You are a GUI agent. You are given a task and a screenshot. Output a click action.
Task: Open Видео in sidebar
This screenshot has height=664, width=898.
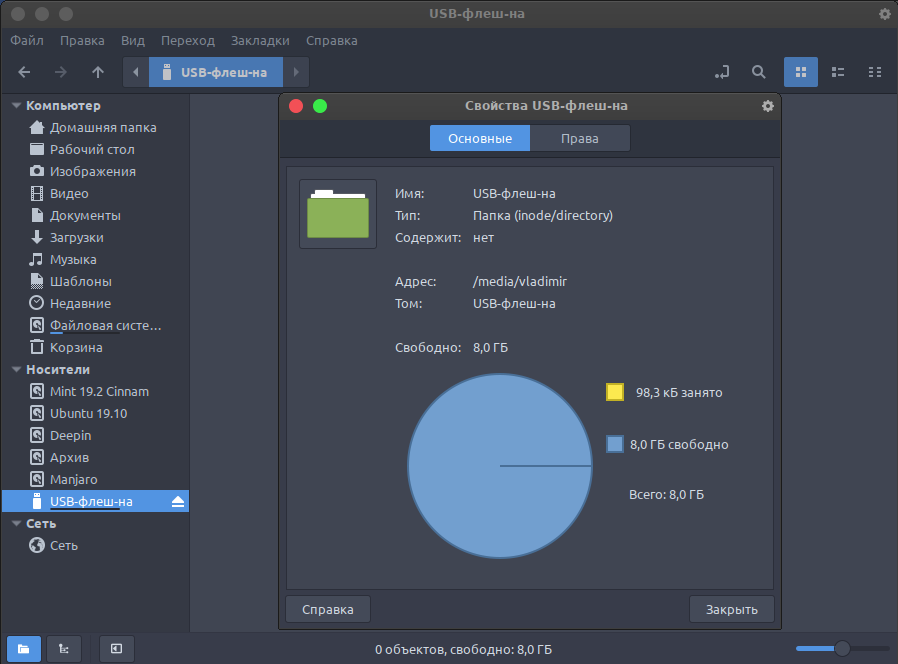click(95, 194)
